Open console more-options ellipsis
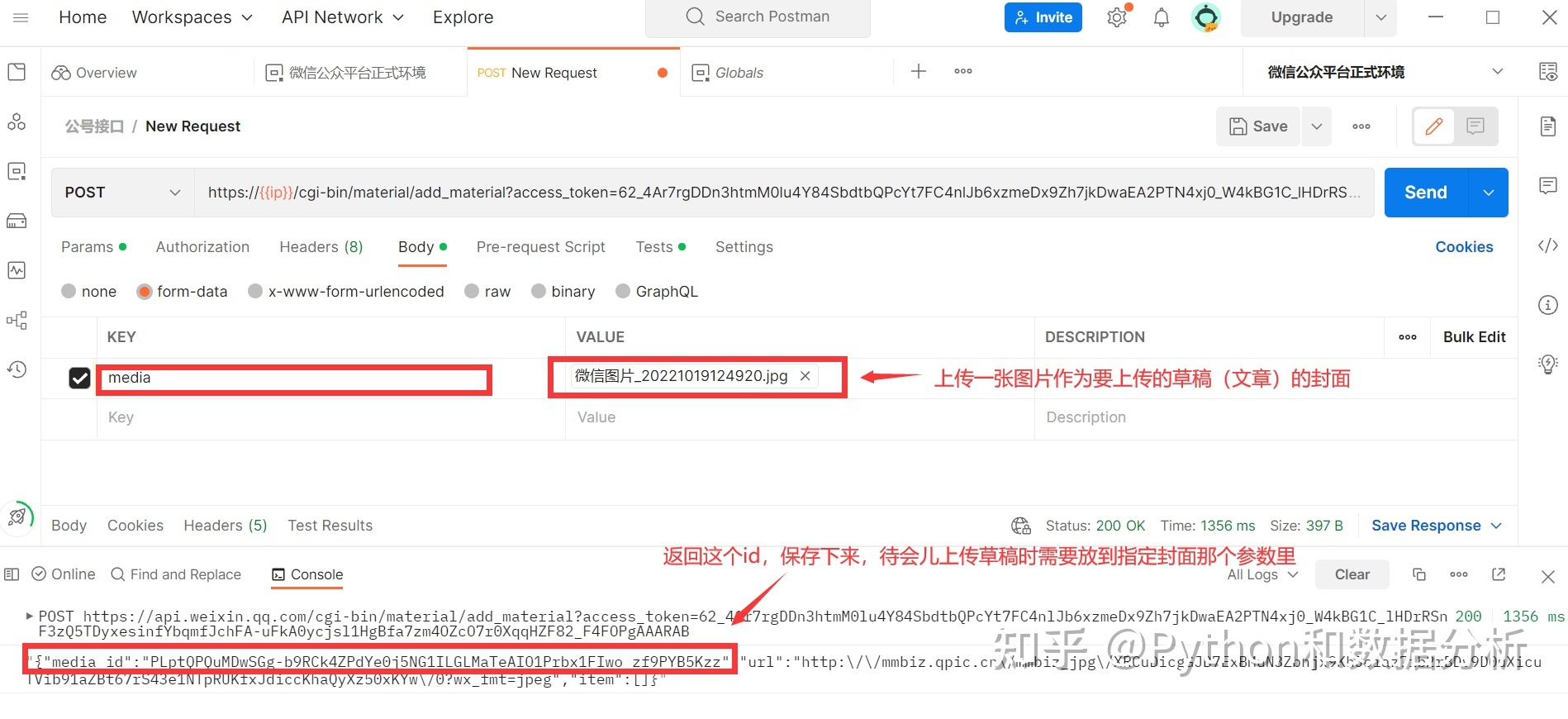The height and width of the screenshot is (719, 1568). 1459,574
